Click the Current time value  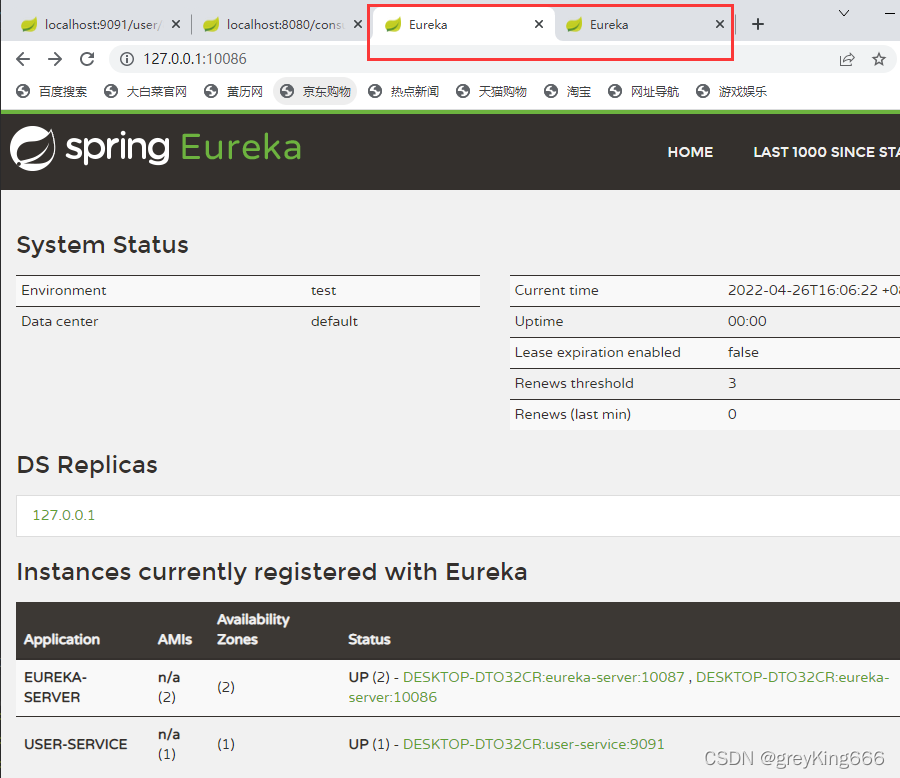(813, 291)
